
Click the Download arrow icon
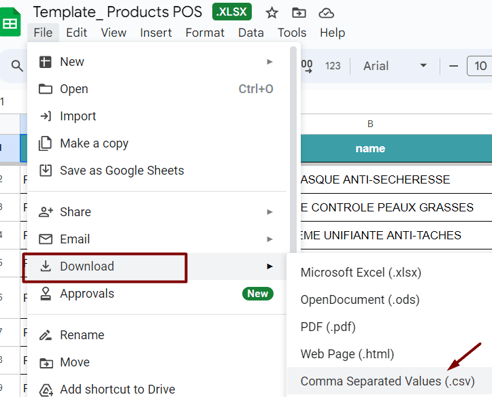[x=46, y=266]
